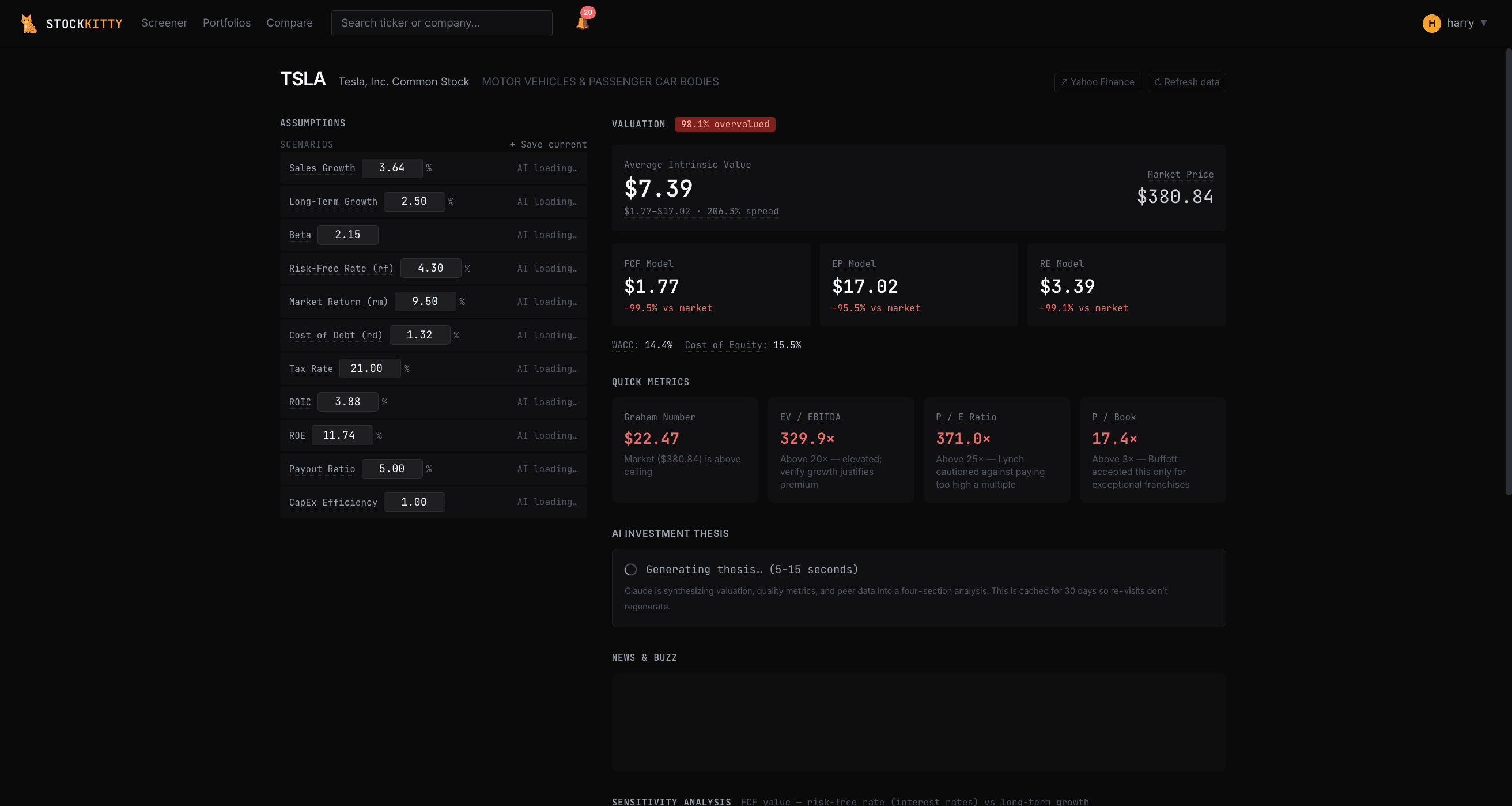Click + Save current scenario

(x=547, y=145)
